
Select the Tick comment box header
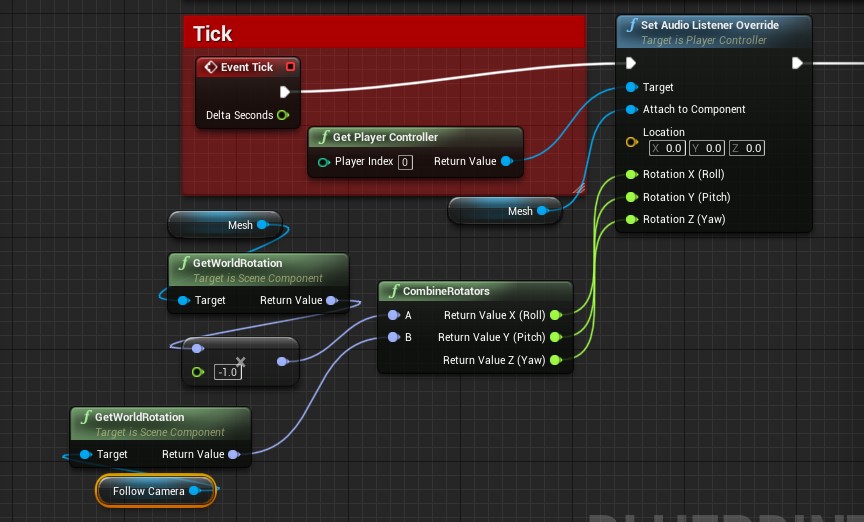pos(384,33)
